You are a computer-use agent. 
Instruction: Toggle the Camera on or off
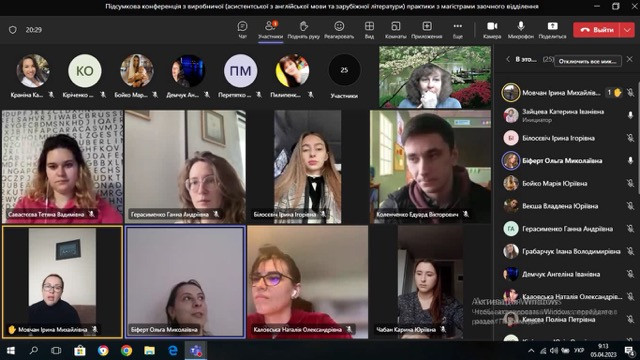(492, 27)
